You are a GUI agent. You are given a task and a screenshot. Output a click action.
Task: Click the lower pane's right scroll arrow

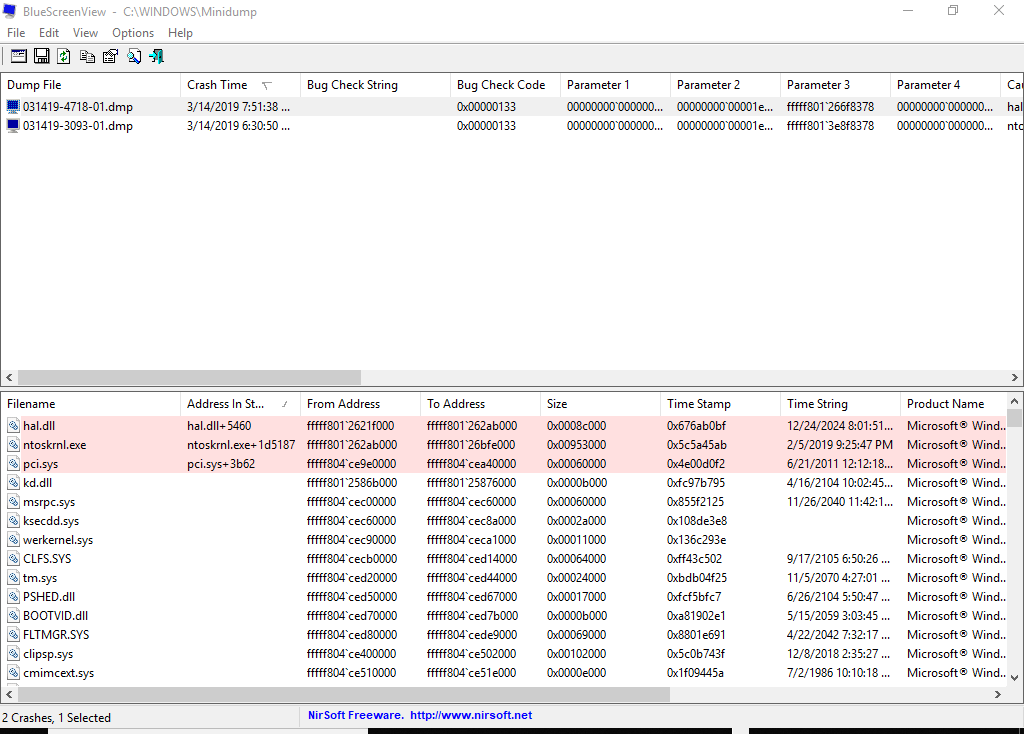point(997,694)
